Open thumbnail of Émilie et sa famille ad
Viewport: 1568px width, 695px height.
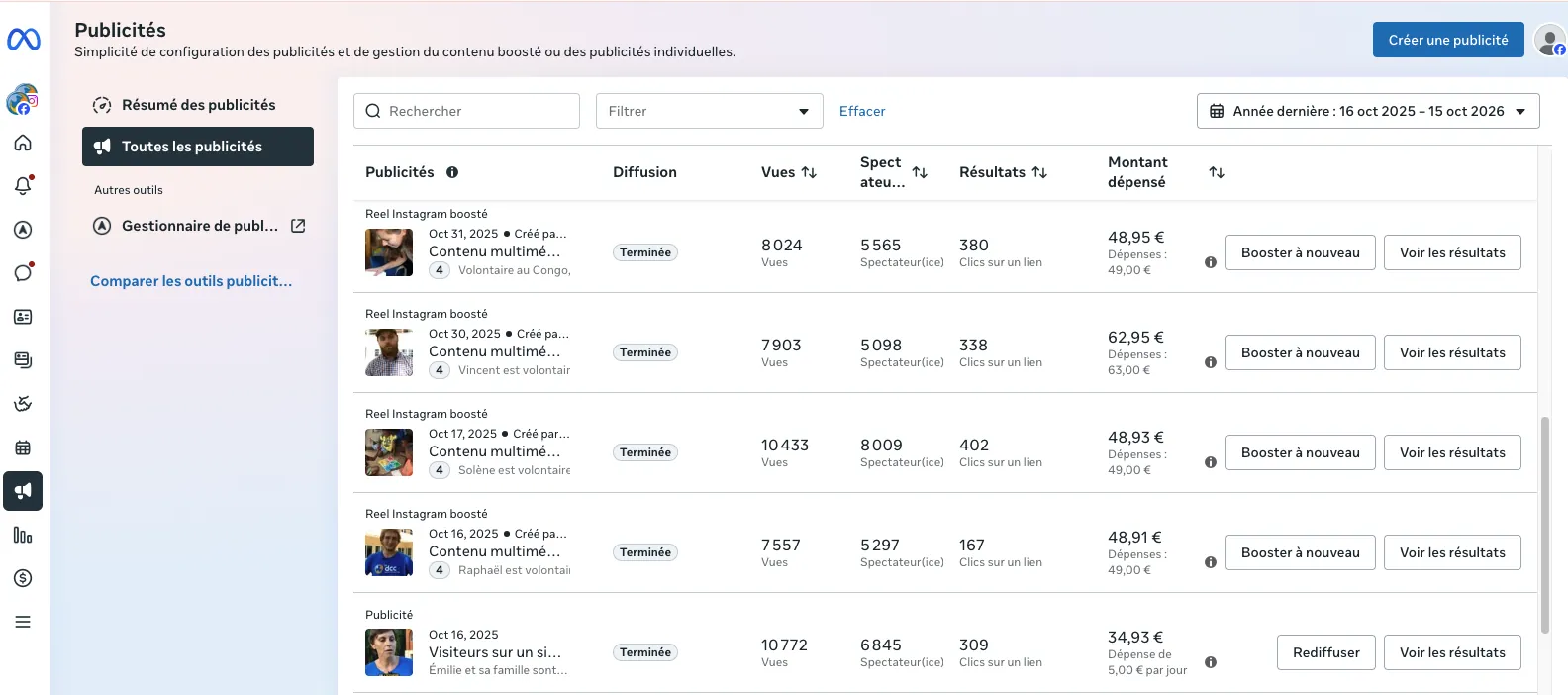(x=389, y=652)
